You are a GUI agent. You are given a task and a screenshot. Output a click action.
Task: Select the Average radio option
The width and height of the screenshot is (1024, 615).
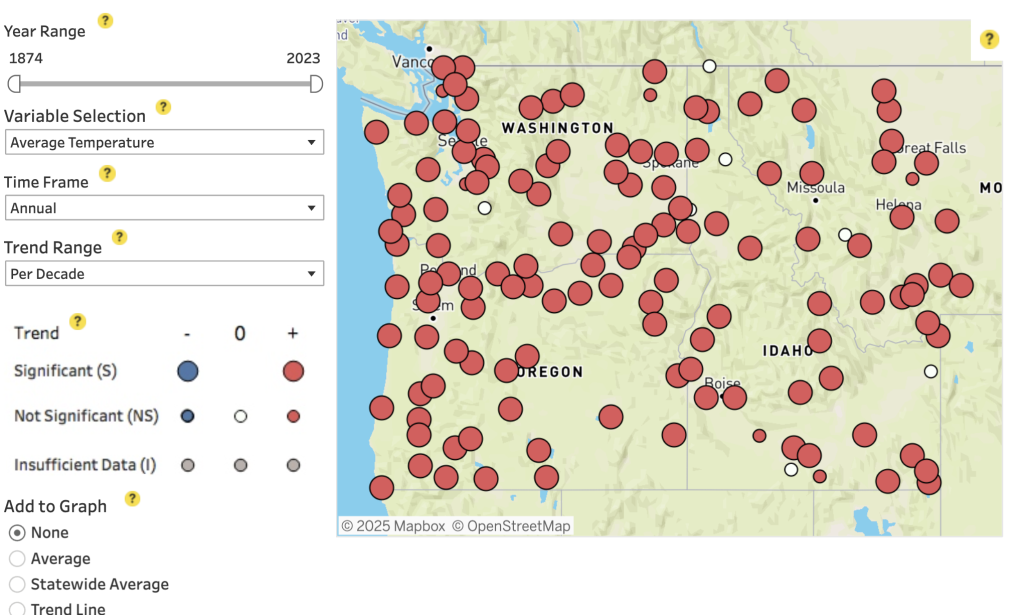coord(16,558)
